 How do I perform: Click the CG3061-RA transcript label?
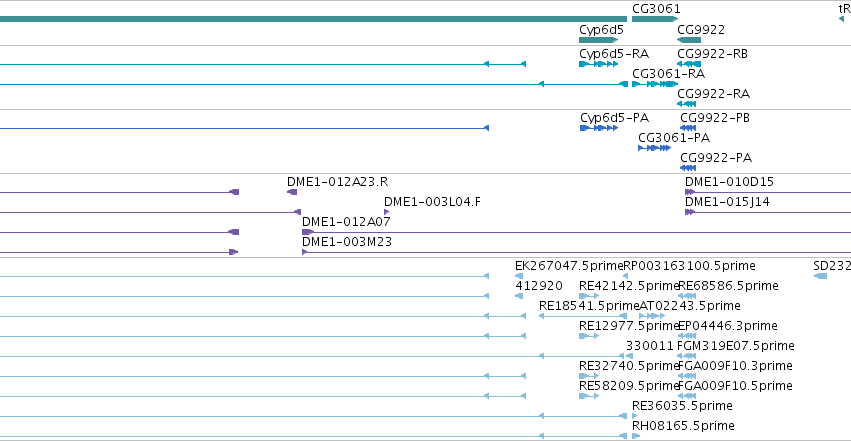[x=669, y=74]
